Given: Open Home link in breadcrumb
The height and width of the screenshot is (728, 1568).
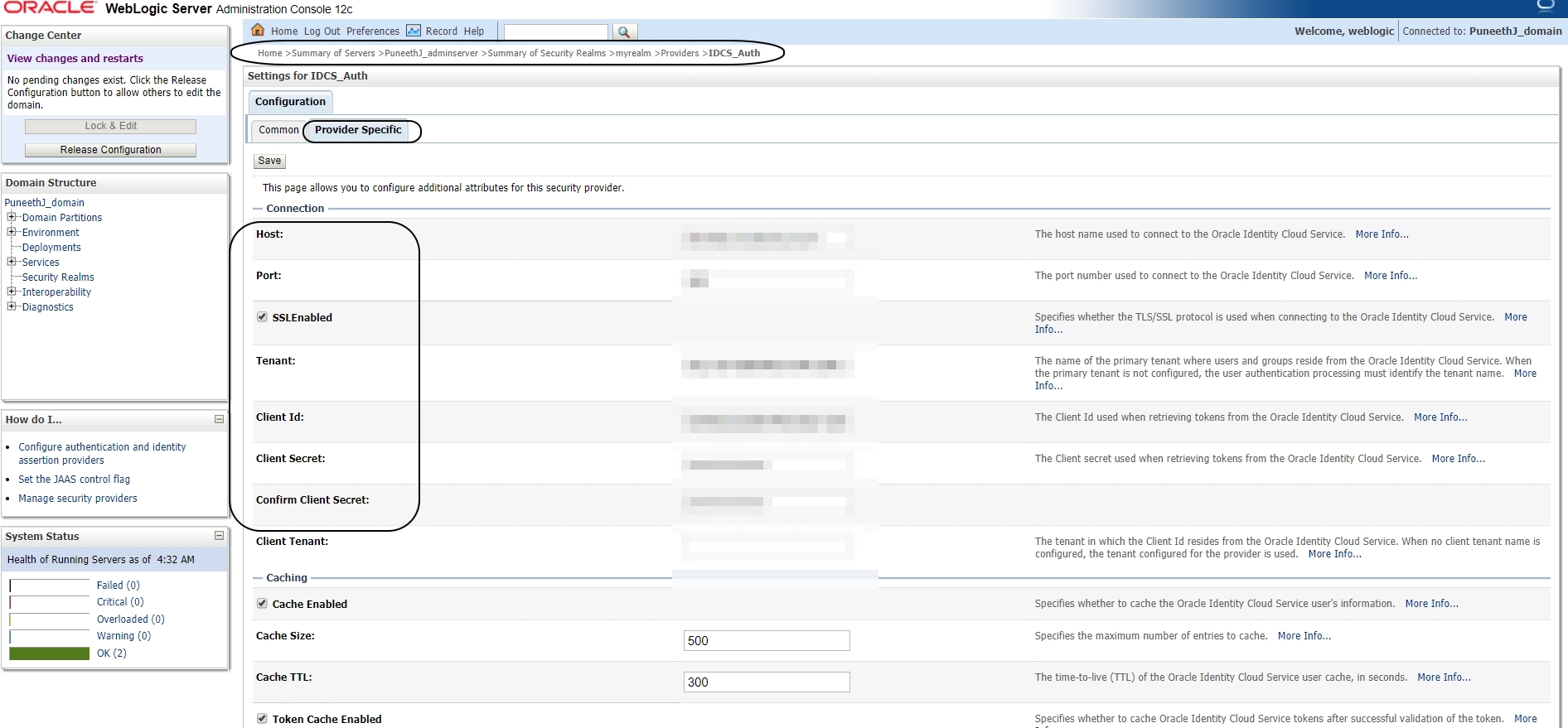Looking at the screenshot, I should [270, 53].
